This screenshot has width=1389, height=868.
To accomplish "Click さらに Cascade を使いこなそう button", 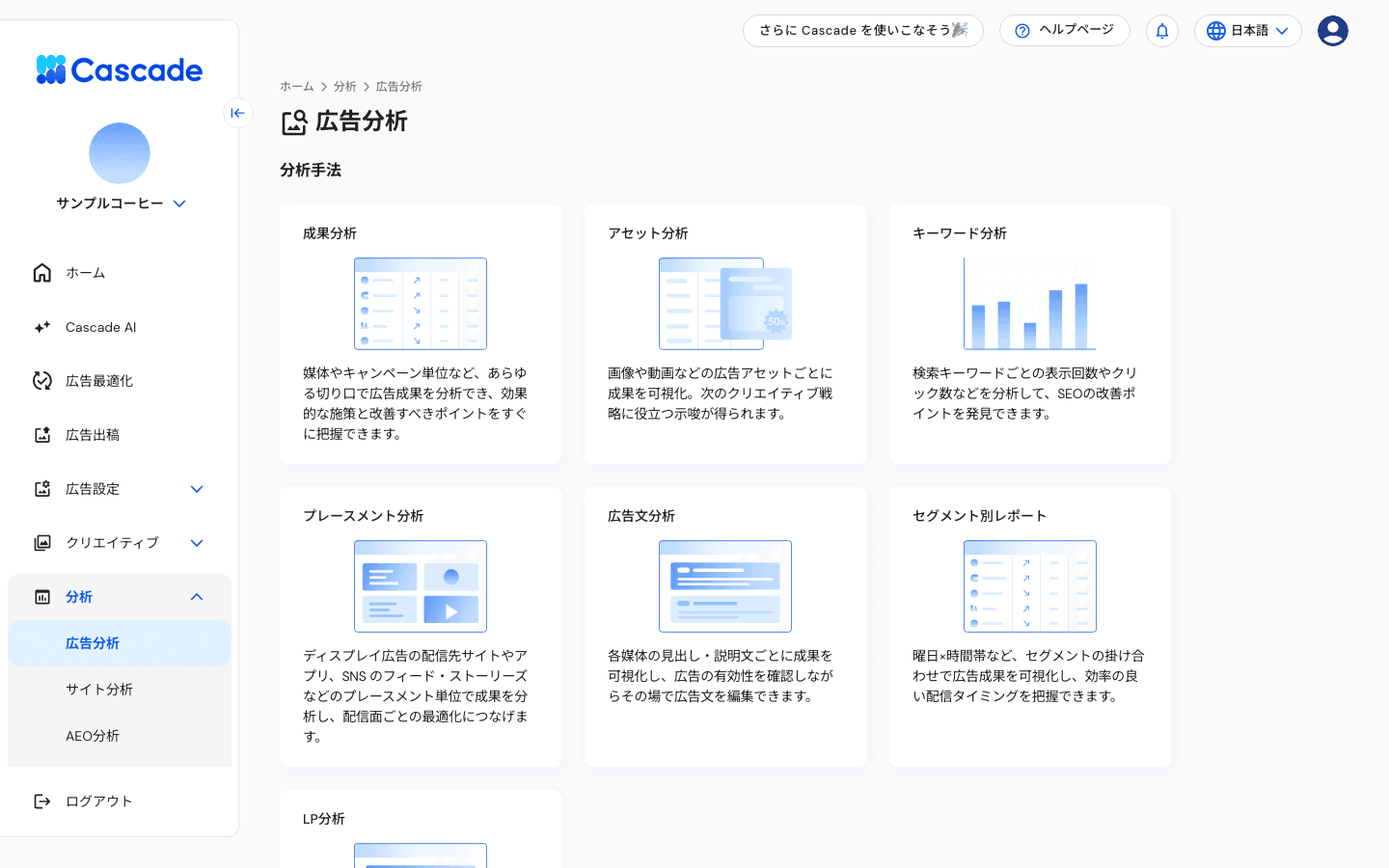I will (863, 31).
